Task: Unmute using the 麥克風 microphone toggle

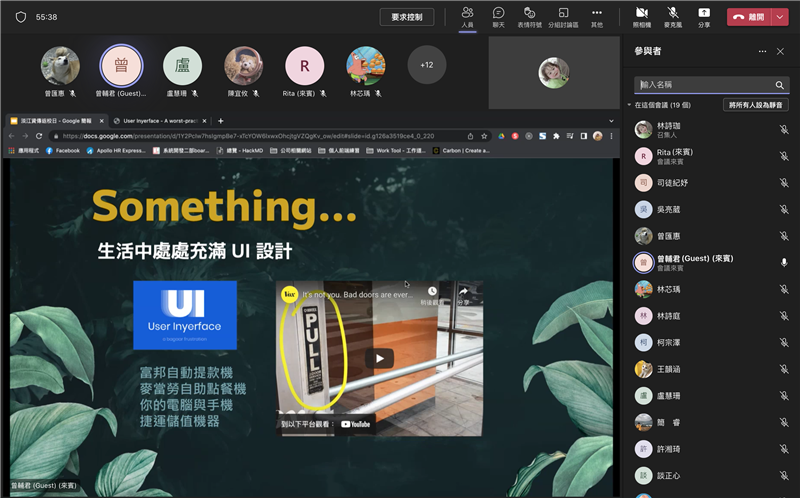Action: (673, 16)
